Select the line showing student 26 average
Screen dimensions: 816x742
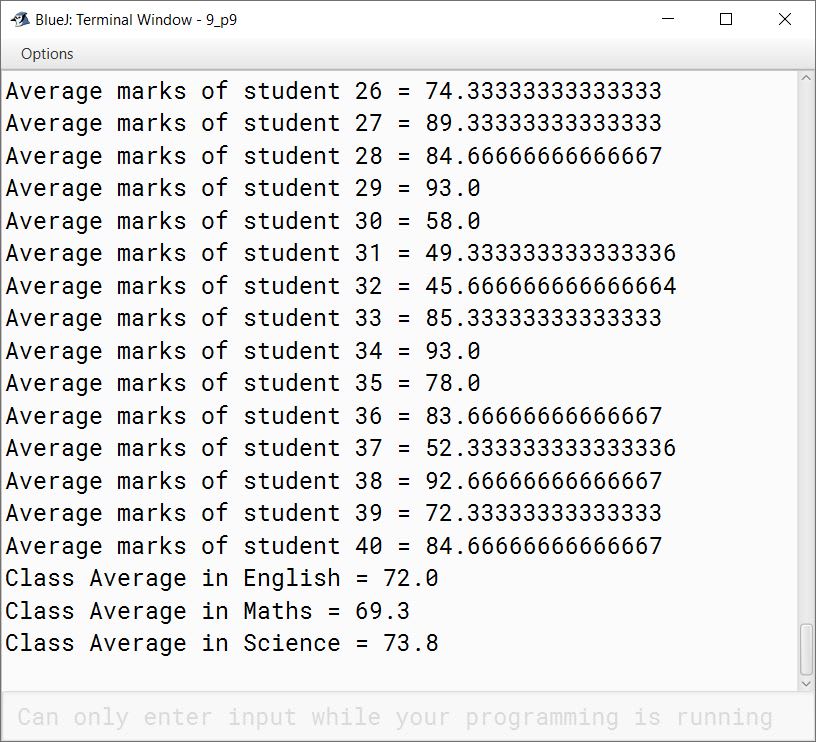[330, 91]
